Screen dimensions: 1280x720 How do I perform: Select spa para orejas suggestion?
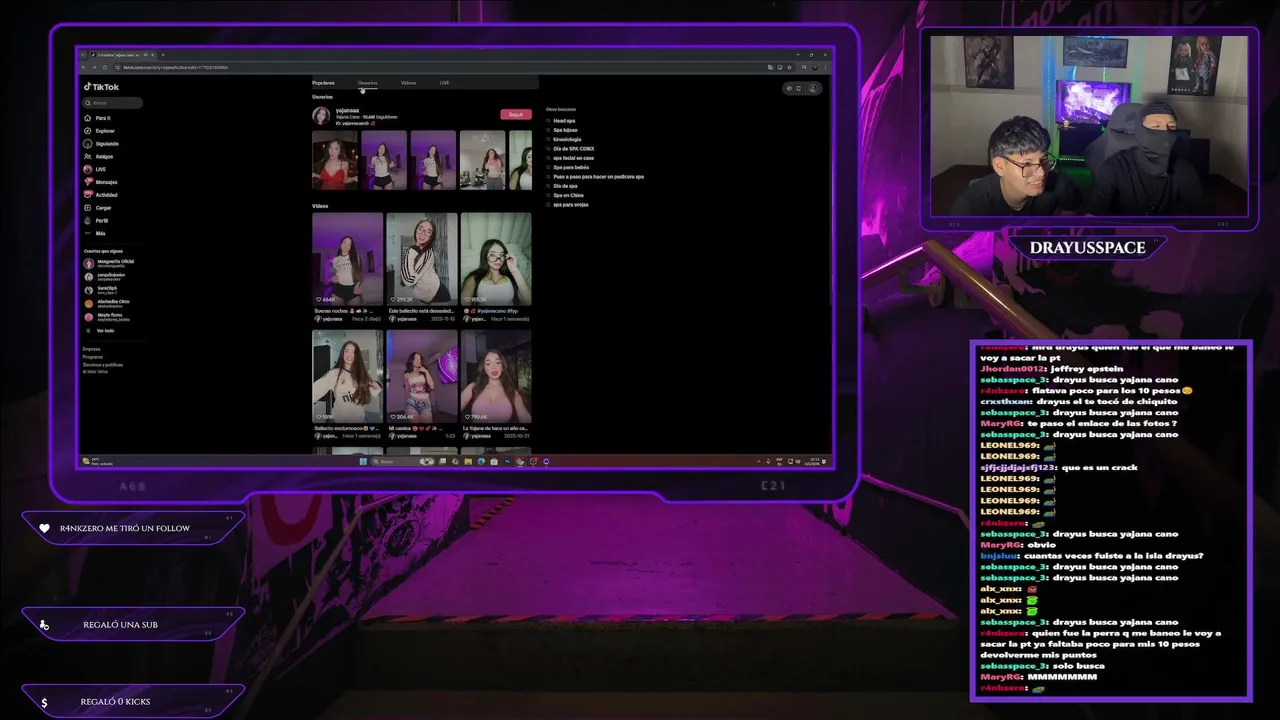(x=571, y=204)
